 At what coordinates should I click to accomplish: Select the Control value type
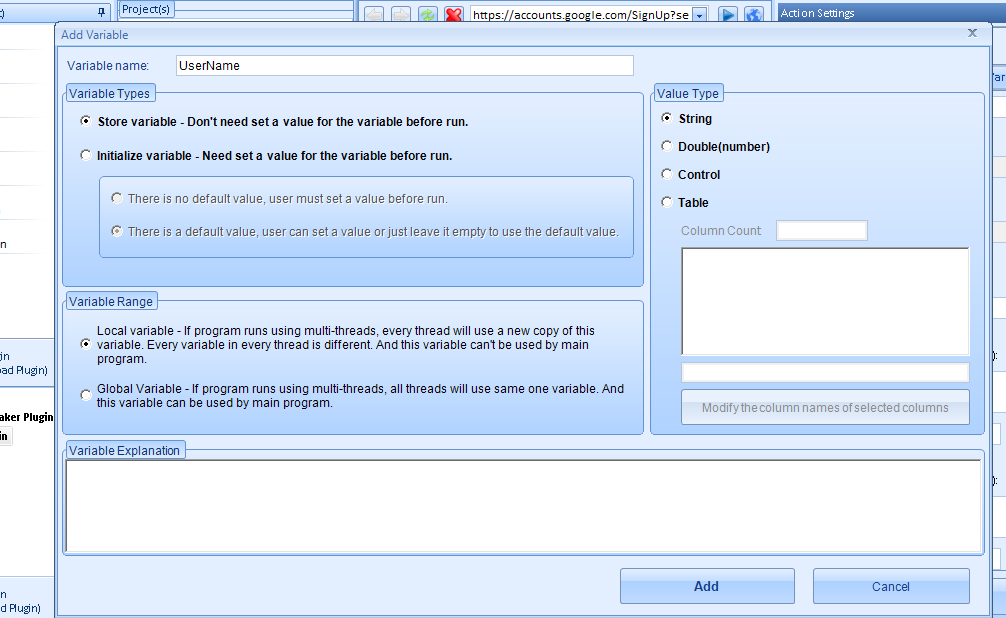pos(667,175)
